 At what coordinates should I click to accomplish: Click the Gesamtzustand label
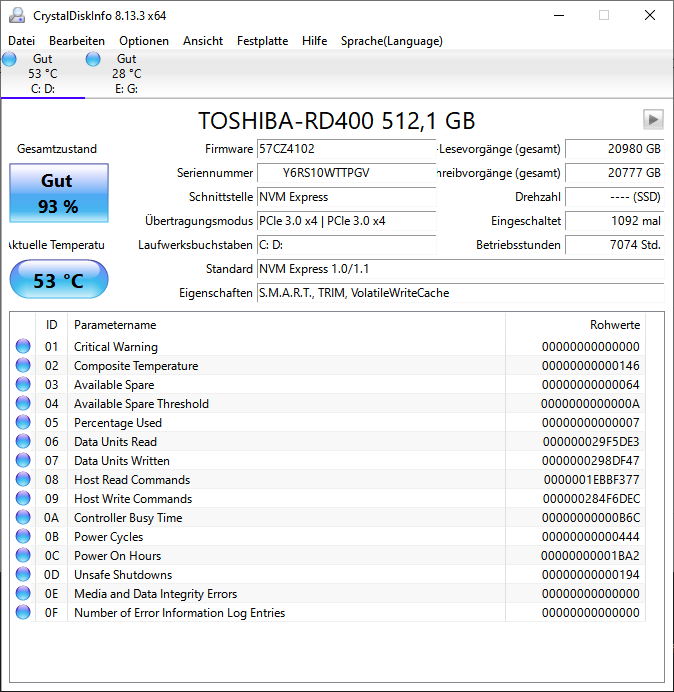pyautogui.click(x=57, y=149)
